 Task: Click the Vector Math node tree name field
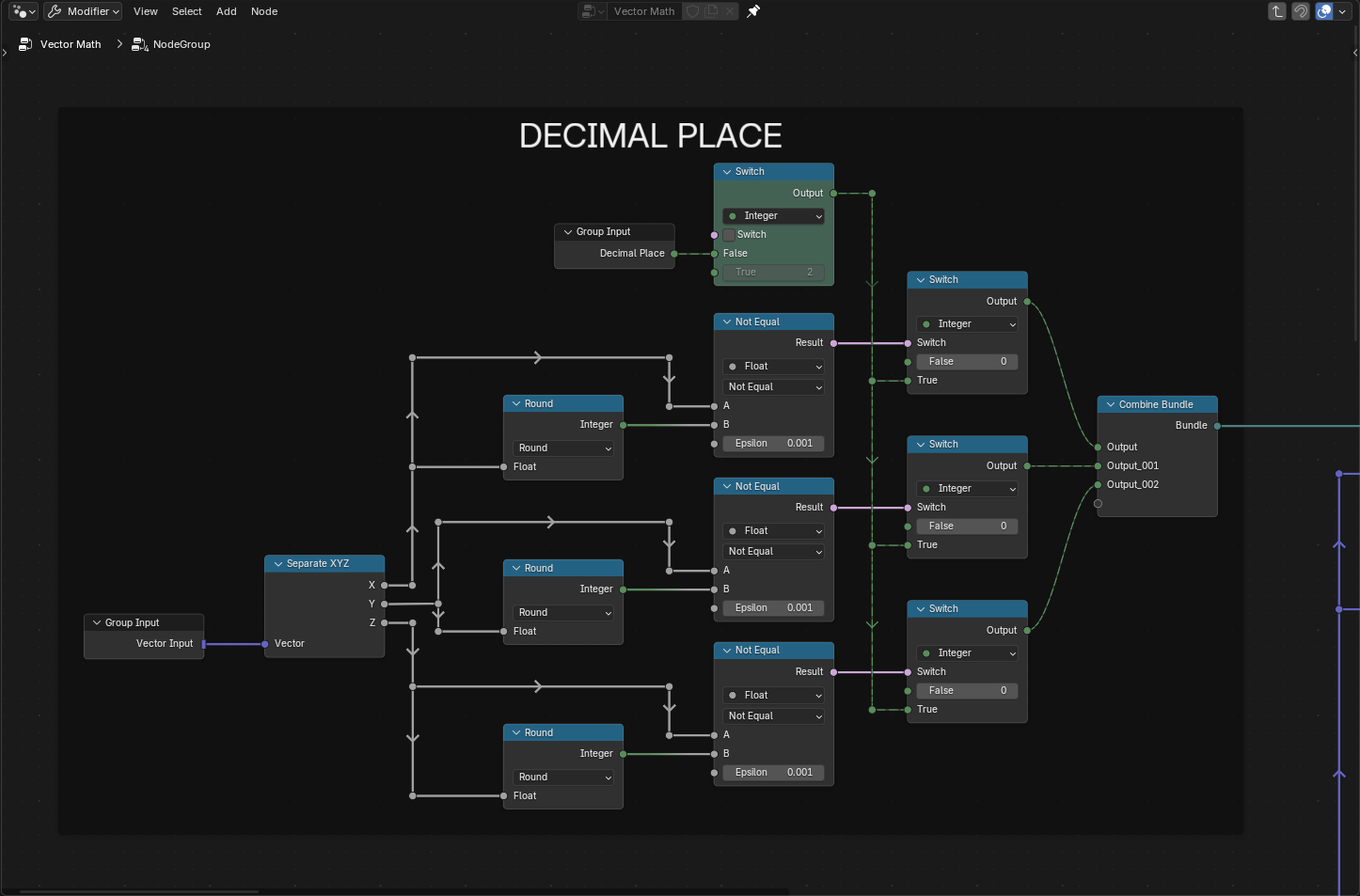[644, 11]
